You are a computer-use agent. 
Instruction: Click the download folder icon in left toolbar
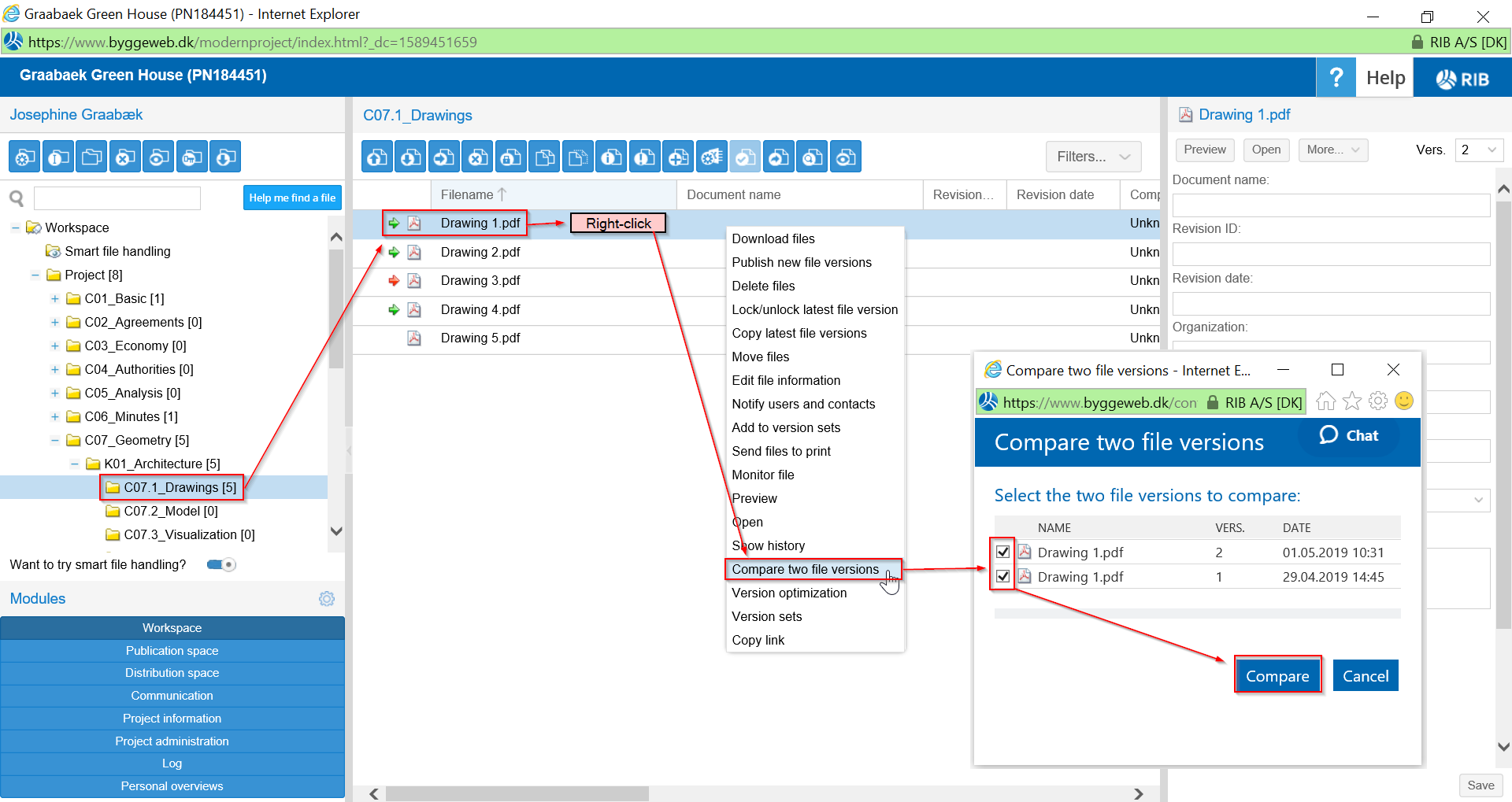point(226,157)
